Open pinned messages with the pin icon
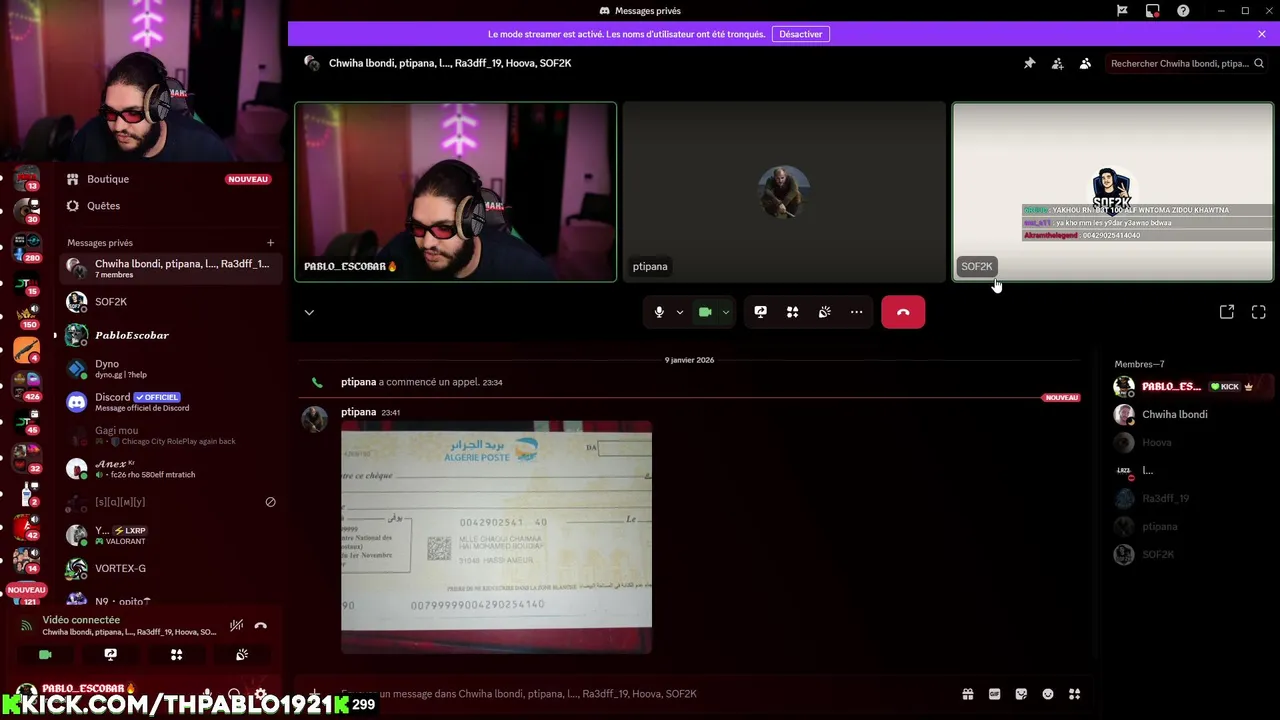1280x720 pixels. pyautogui.click(x=1029, y=63)
